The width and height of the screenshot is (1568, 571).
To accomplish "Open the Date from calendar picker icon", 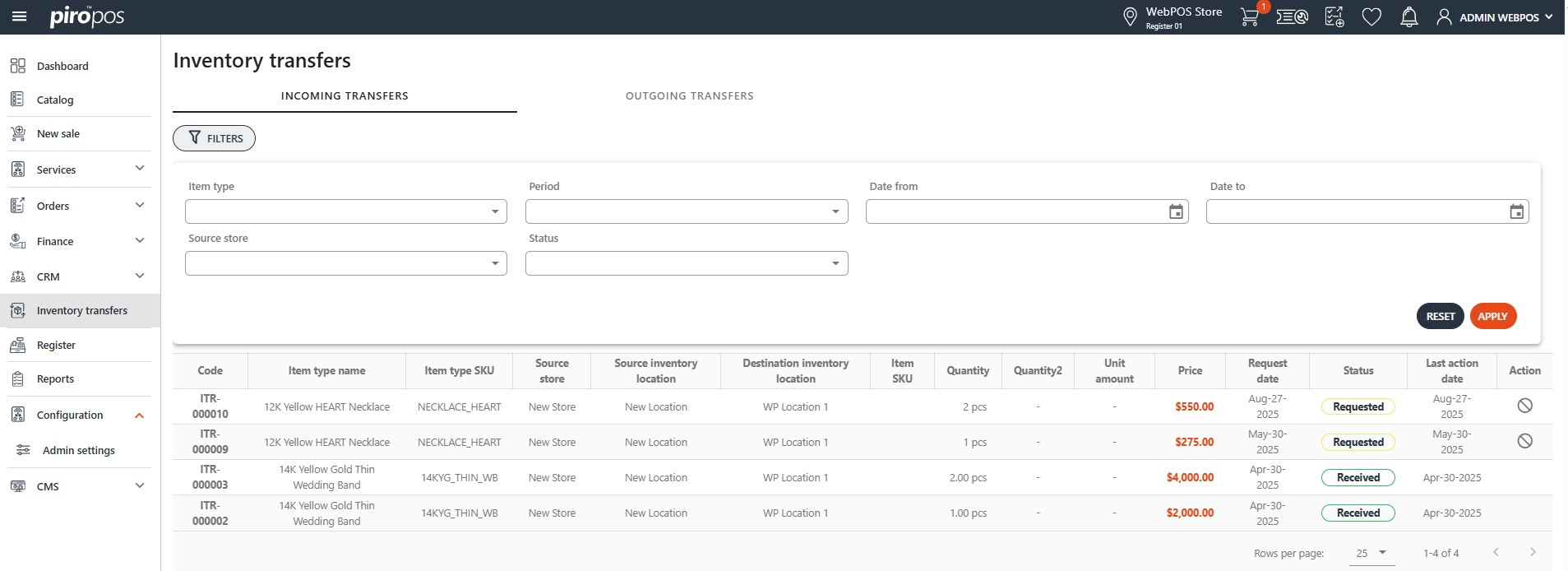I will tap(1176, 212).
